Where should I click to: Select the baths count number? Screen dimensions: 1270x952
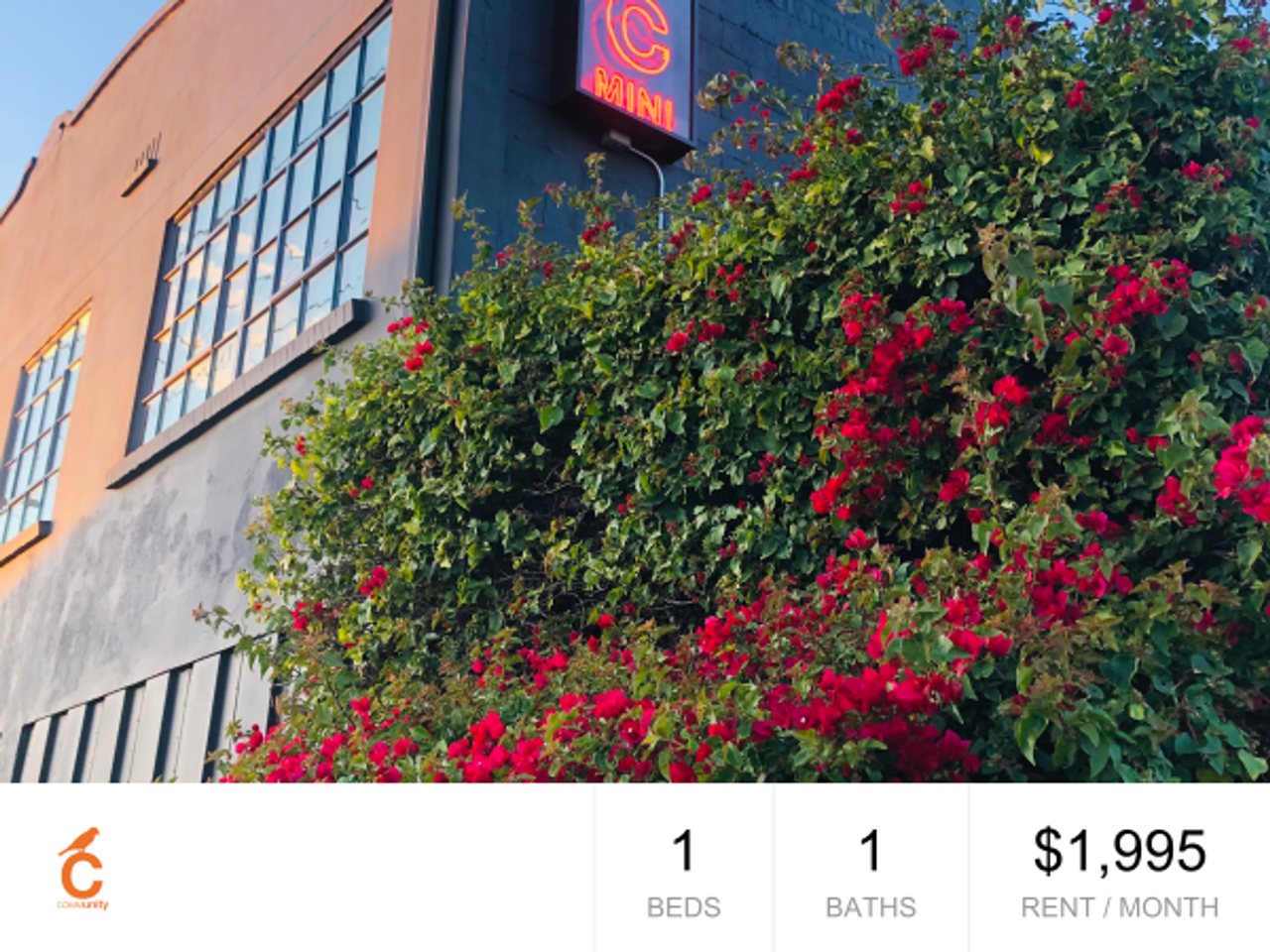870,851
